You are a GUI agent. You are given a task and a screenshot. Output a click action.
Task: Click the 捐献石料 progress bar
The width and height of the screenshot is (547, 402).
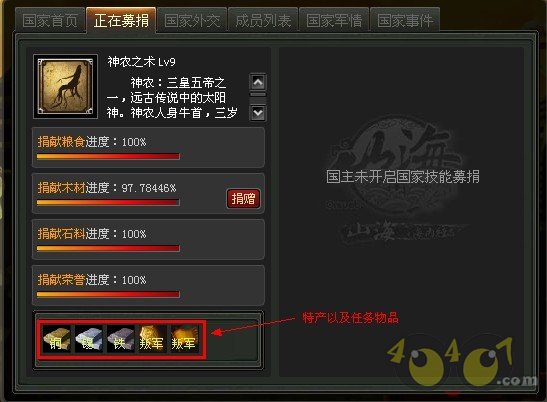pos(108,248)
